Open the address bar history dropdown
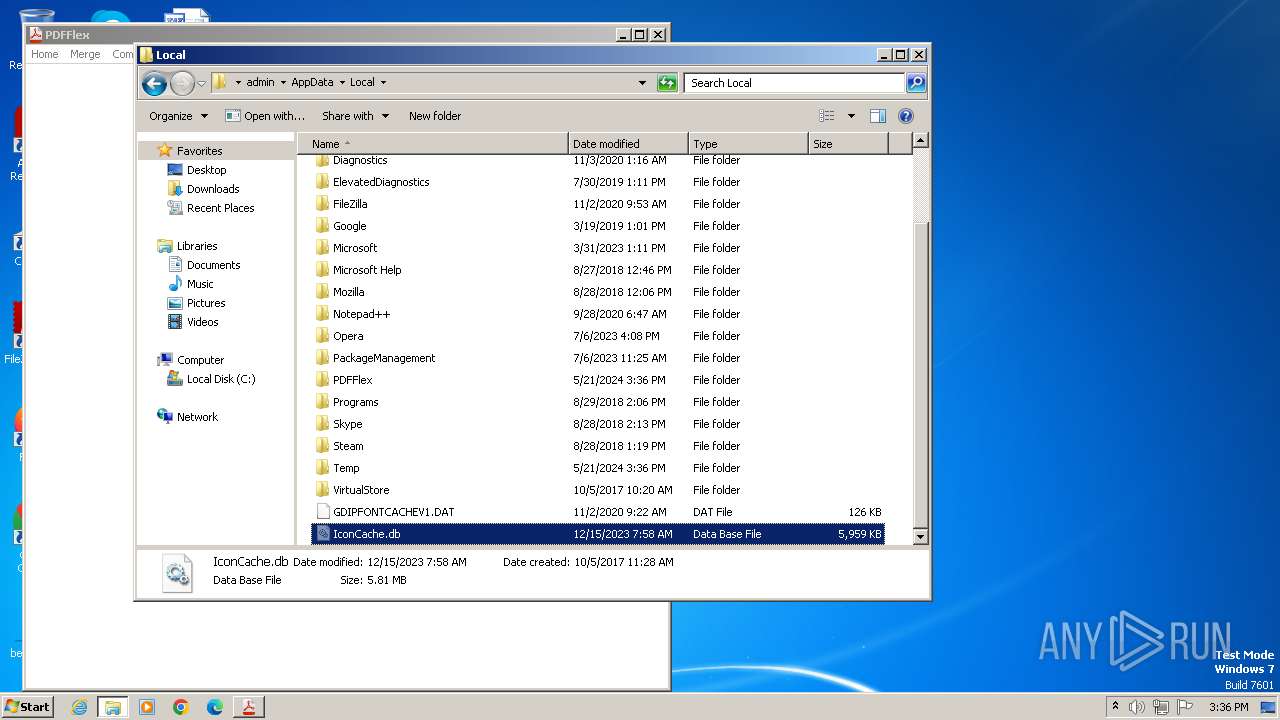This screenshot has height=720, width=1280. click(642, 83)
